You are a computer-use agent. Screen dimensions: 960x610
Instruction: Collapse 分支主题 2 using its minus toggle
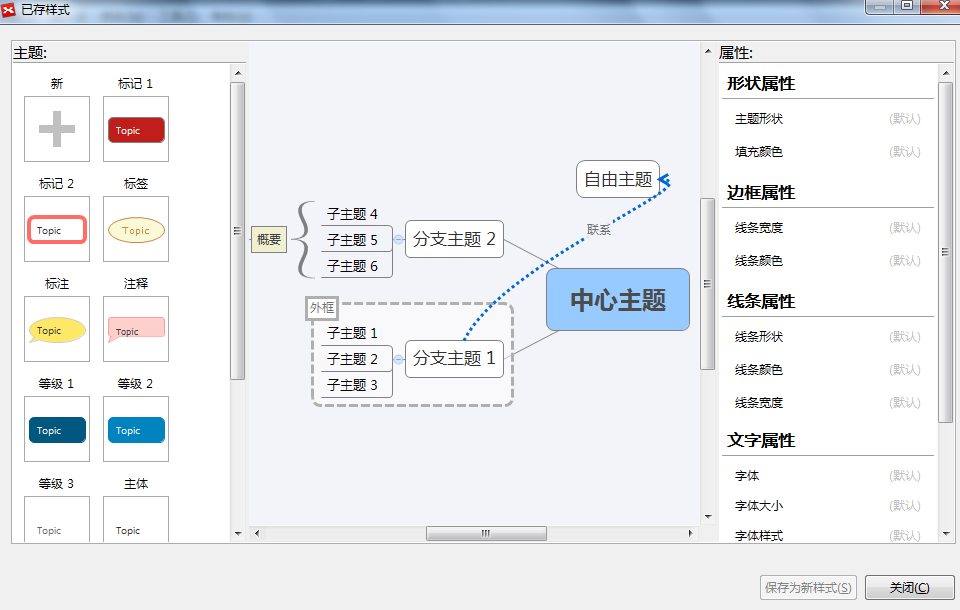[x=398, y=239]
